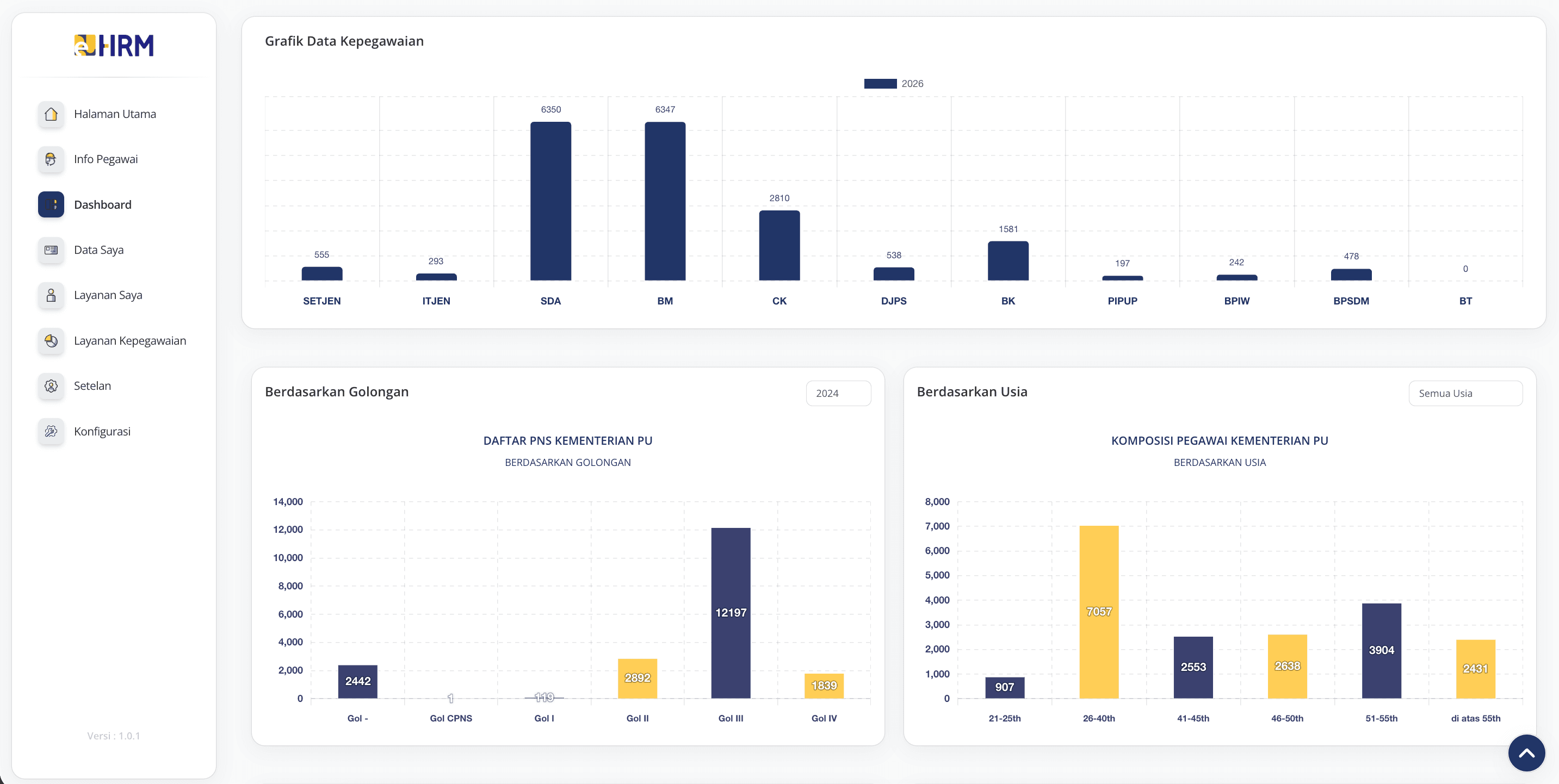The image size is (1559, 784).
Task: Click the scroll-to-top arrow button
Action: point(1526,753)
